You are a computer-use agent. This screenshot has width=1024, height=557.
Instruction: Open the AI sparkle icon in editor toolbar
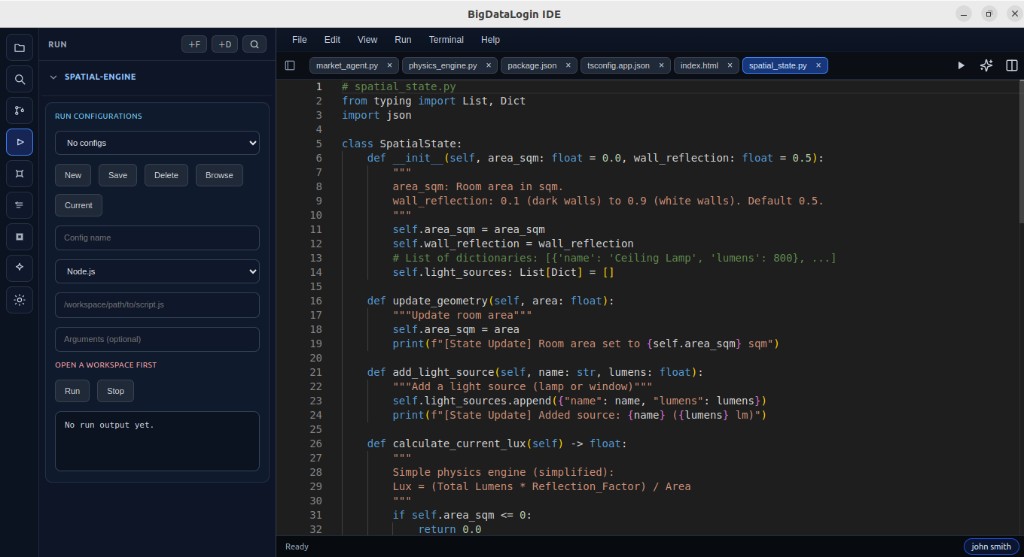(x=986, y=65)
